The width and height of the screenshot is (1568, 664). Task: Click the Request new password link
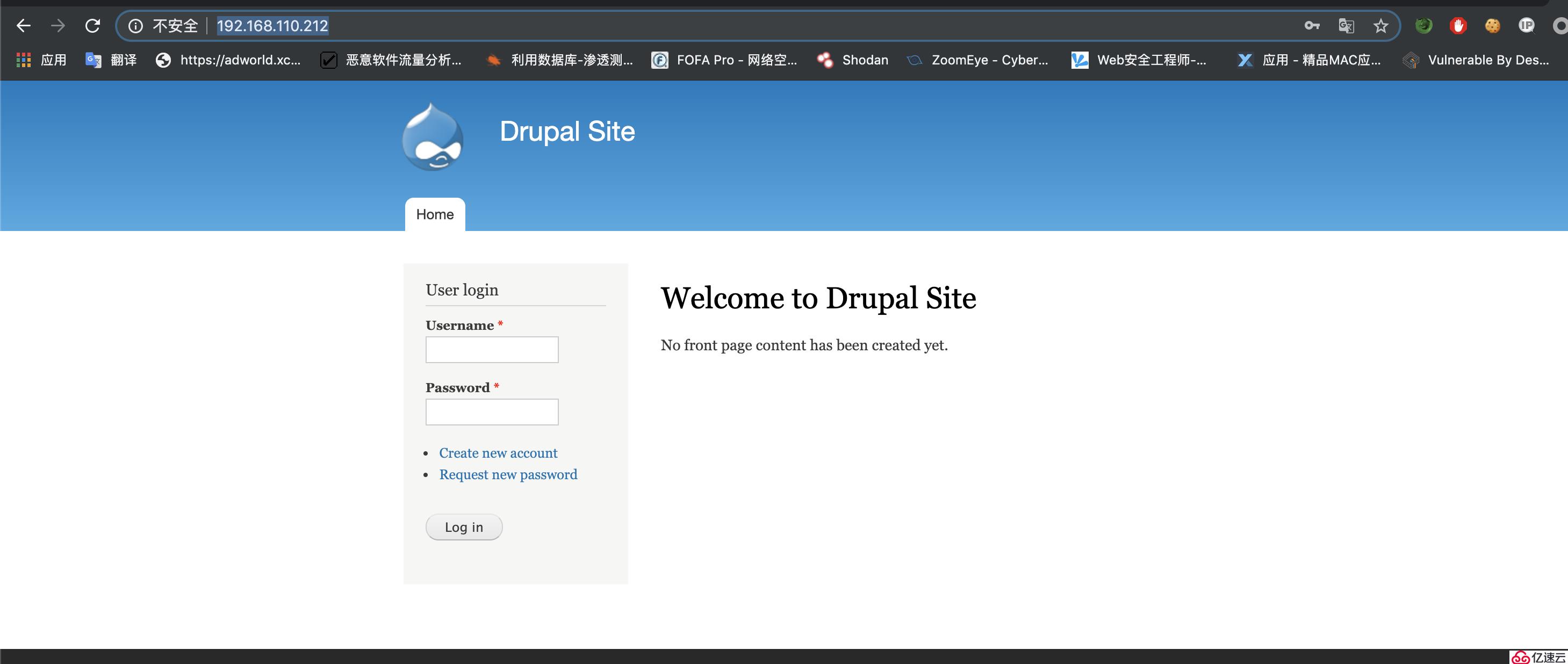[508, 474]
